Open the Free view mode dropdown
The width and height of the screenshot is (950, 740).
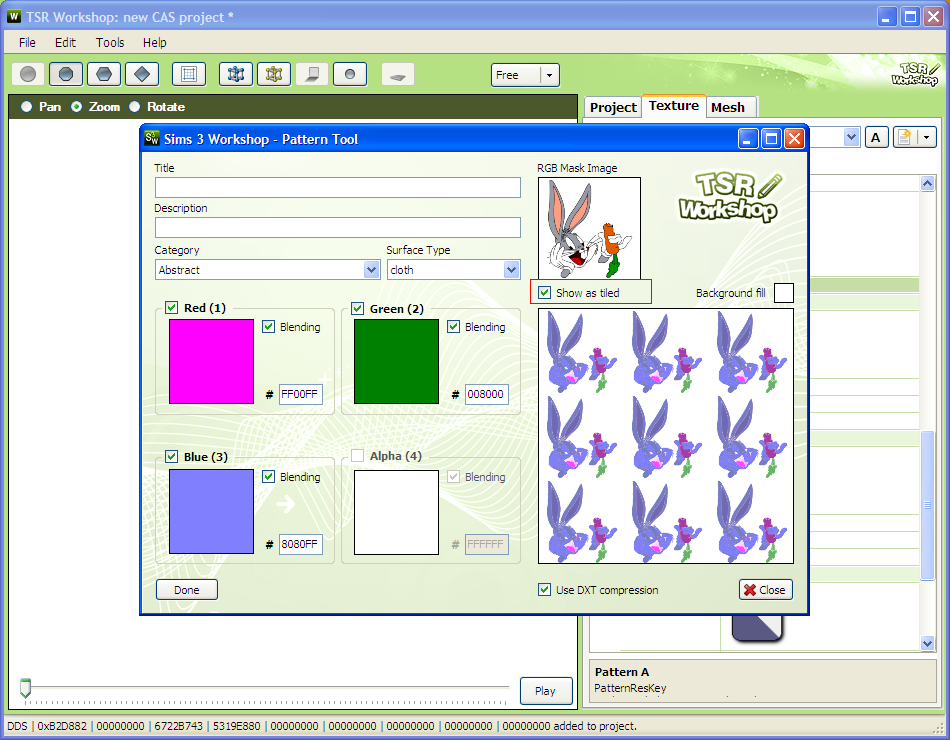tap(550, 75)
